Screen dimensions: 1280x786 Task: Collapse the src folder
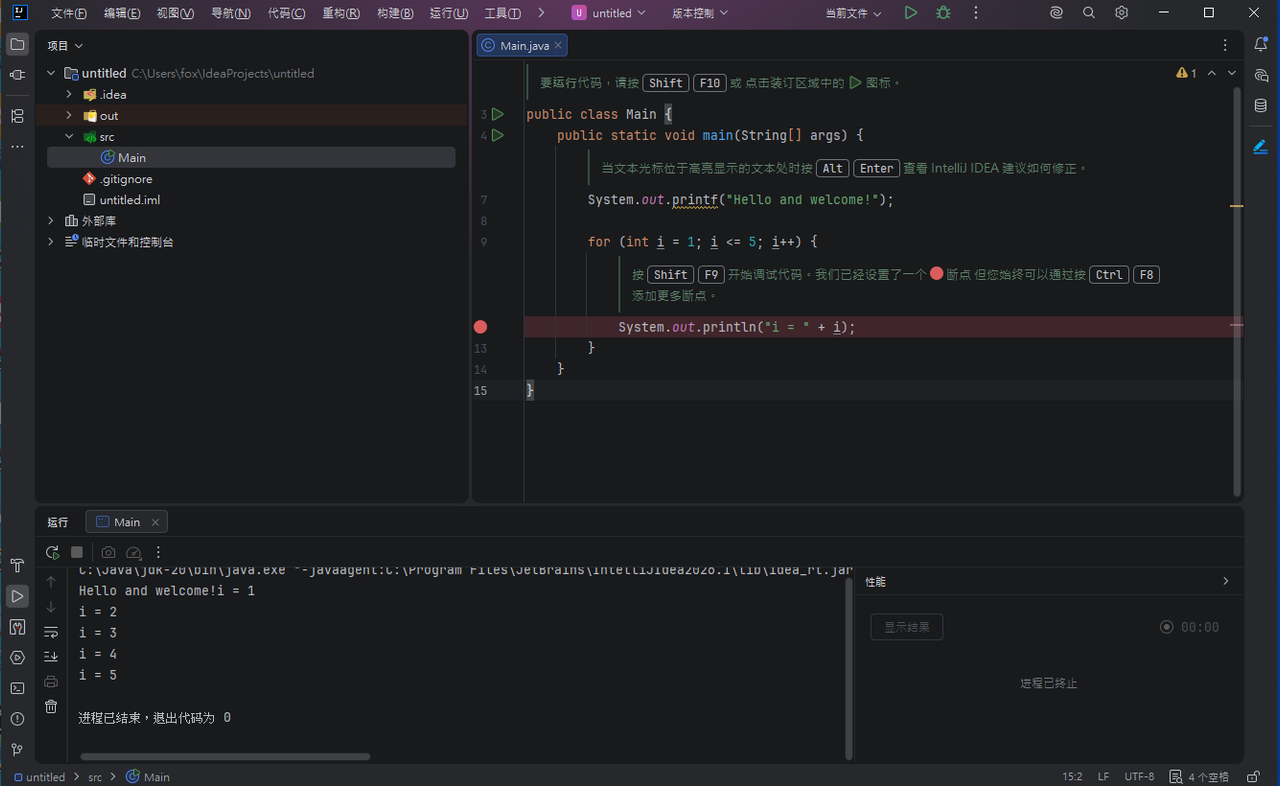click(69, 137)
